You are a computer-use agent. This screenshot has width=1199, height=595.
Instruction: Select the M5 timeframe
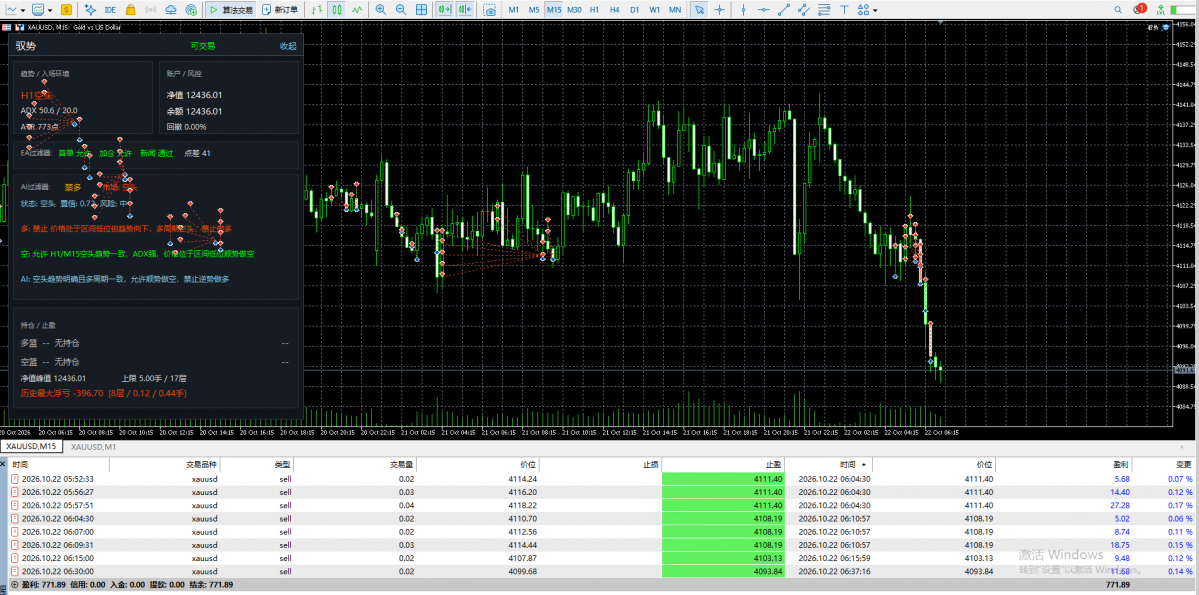534,10
